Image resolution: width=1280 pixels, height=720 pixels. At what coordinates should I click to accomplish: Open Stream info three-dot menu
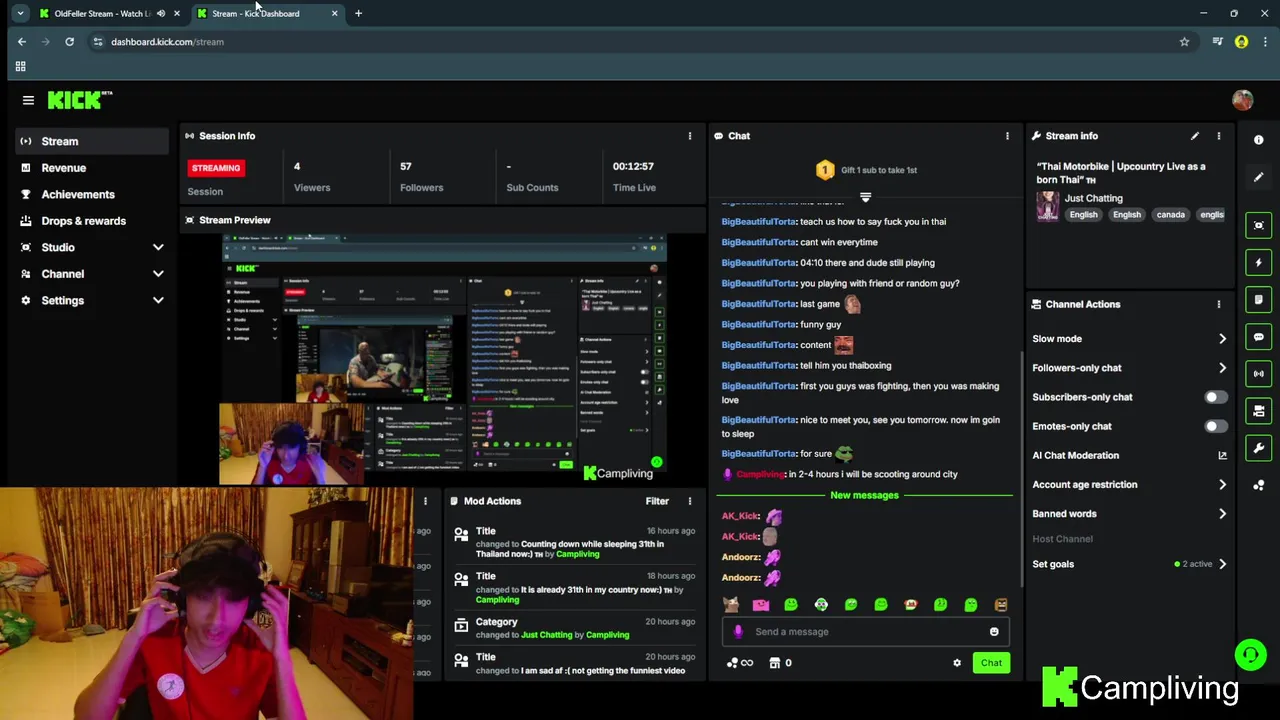(1218, 136)
